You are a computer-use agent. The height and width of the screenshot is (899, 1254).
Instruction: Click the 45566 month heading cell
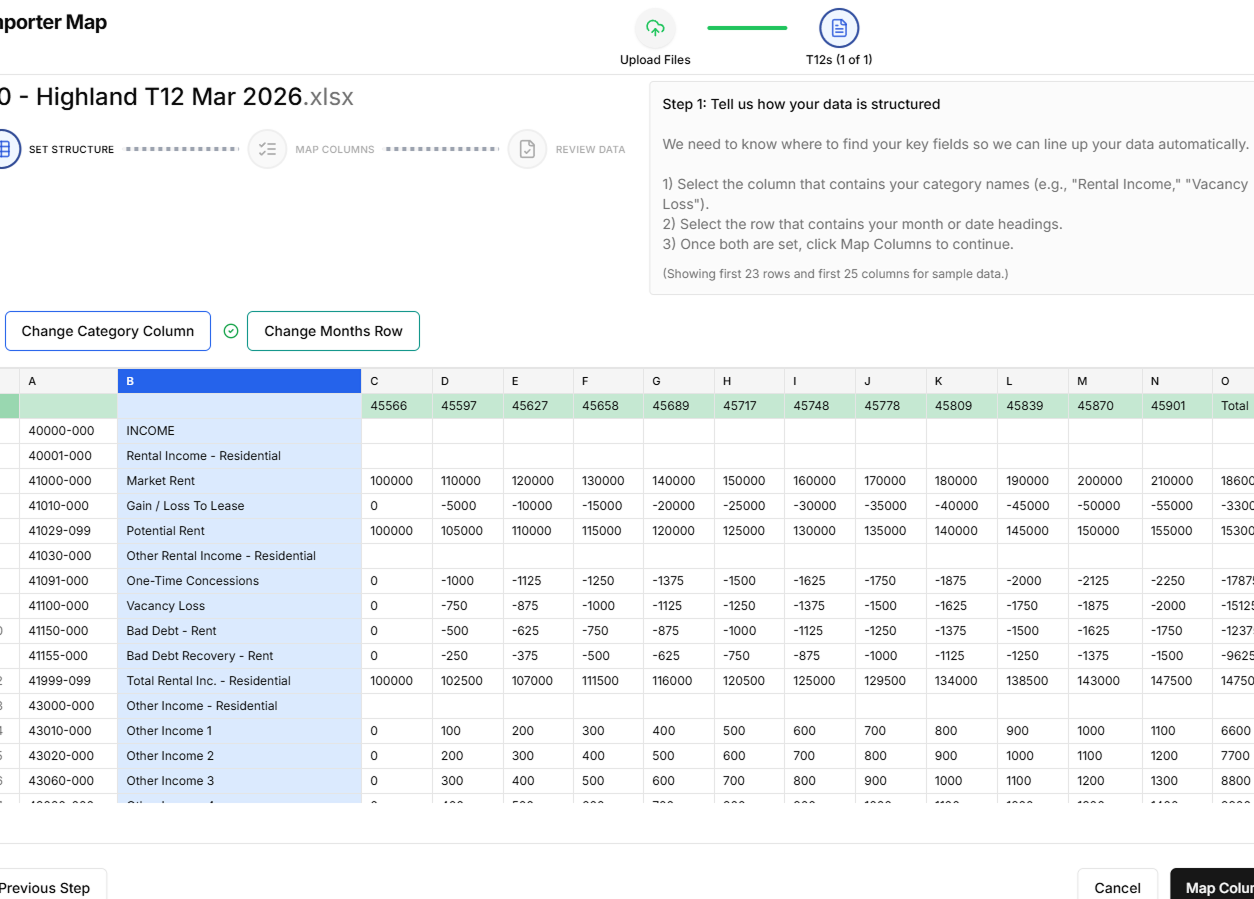coord(396,406)
